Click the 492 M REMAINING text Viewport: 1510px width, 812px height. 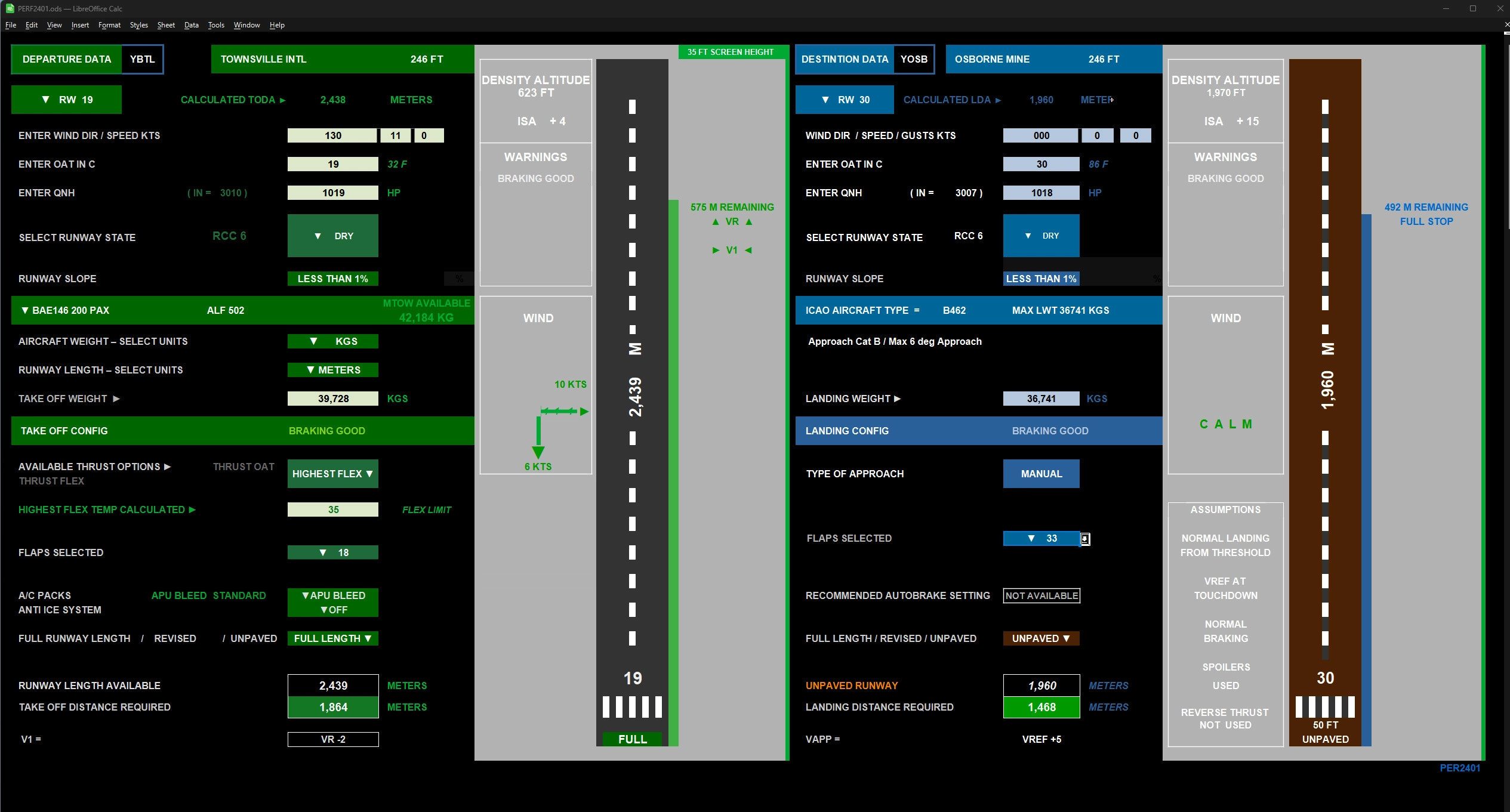pos(1426,207)
